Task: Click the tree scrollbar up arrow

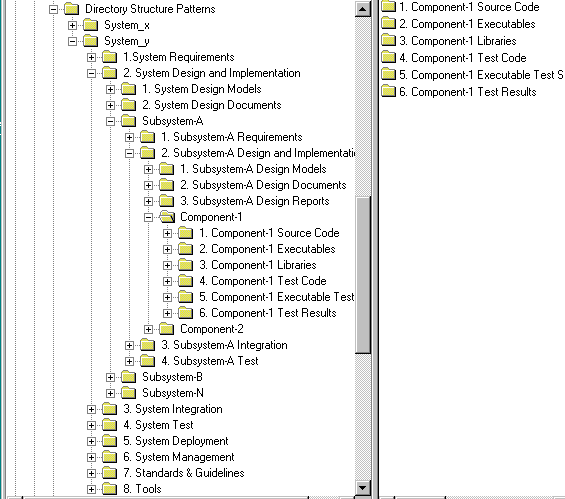Action: point(363,9)
